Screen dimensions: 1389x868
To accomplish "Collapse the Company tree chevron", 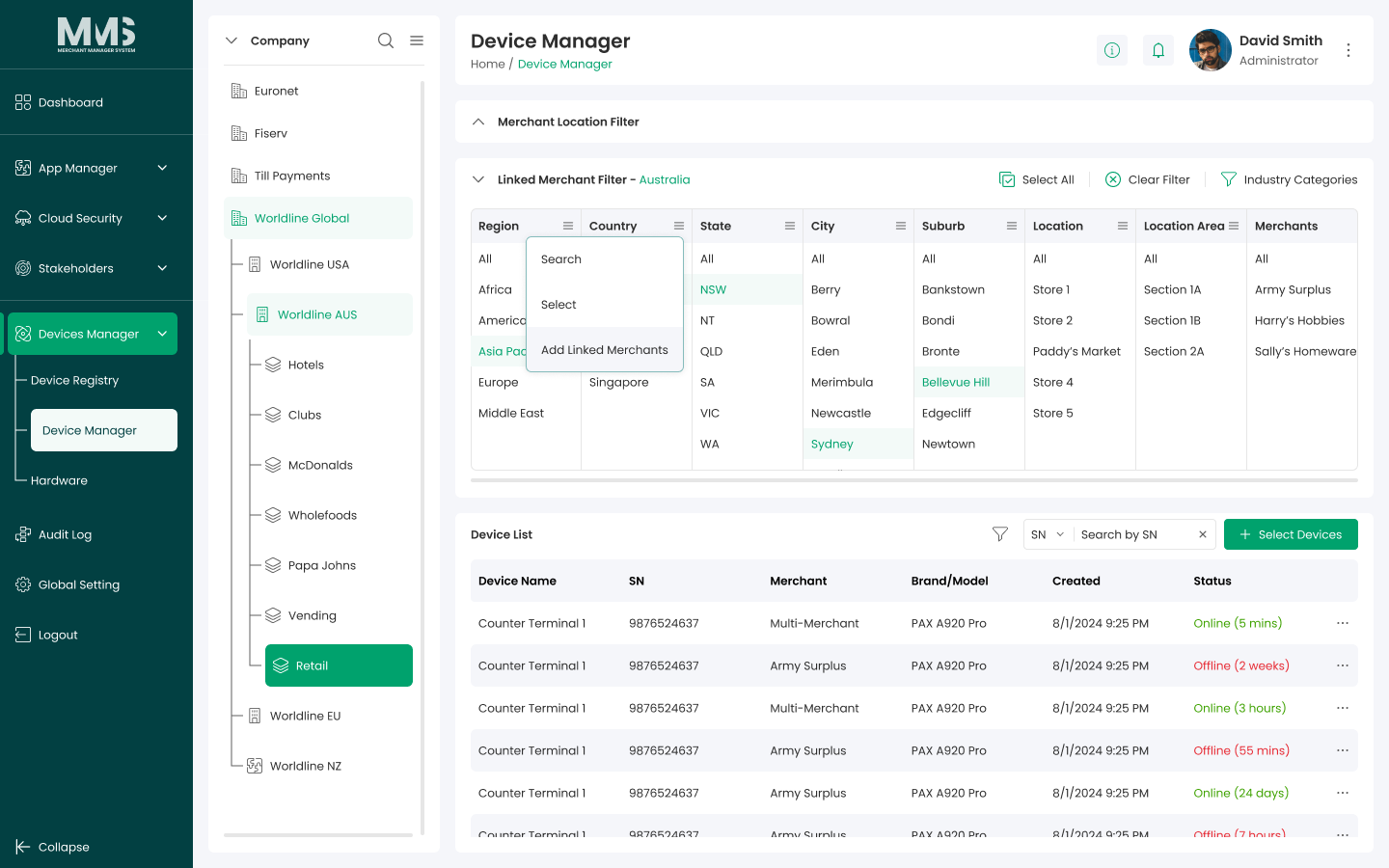I will [231, 41].
